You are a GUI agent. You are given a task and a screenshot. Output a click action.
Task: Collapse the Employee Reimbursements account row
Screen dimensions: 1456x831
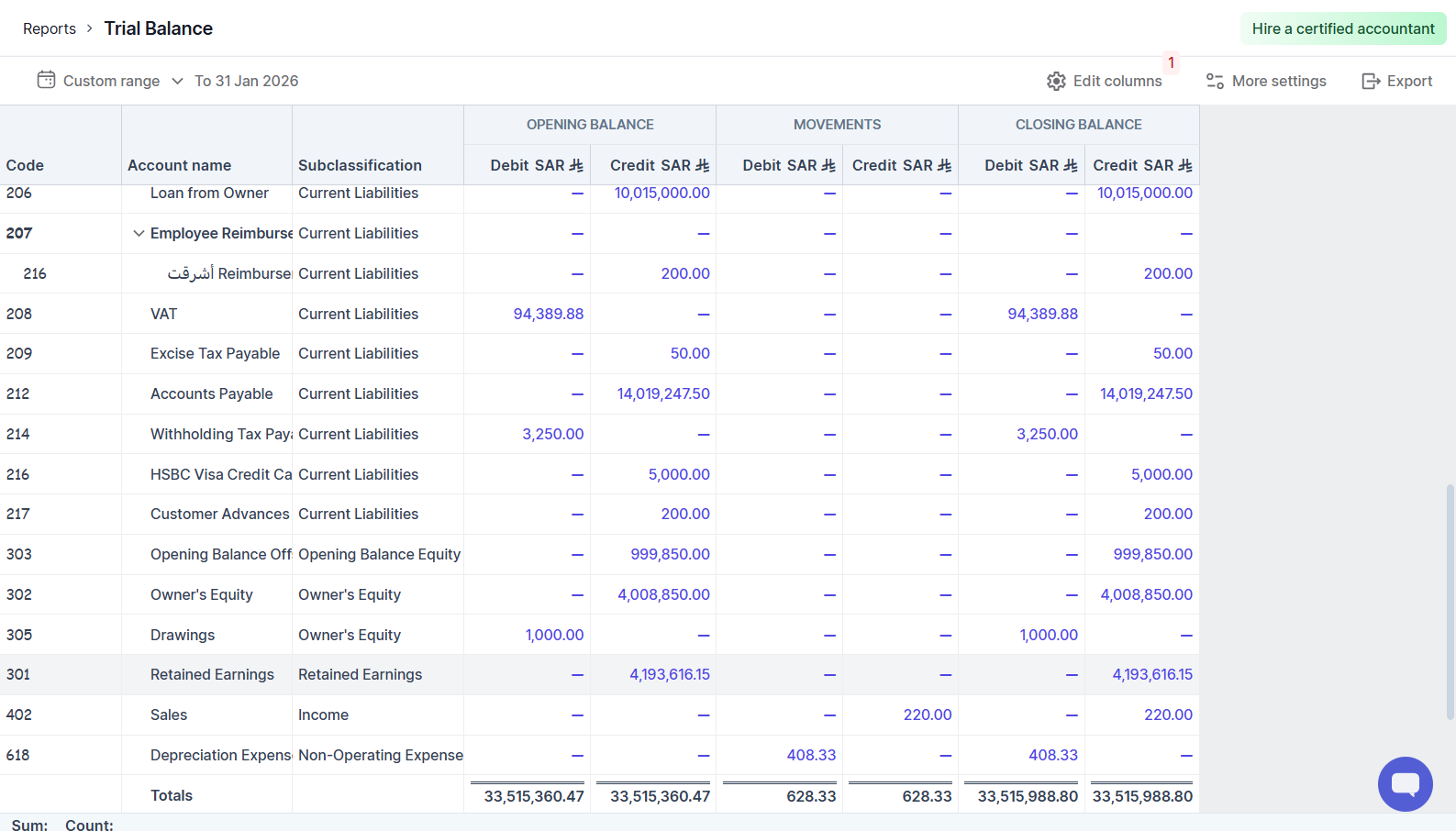[x=139, y=234]
